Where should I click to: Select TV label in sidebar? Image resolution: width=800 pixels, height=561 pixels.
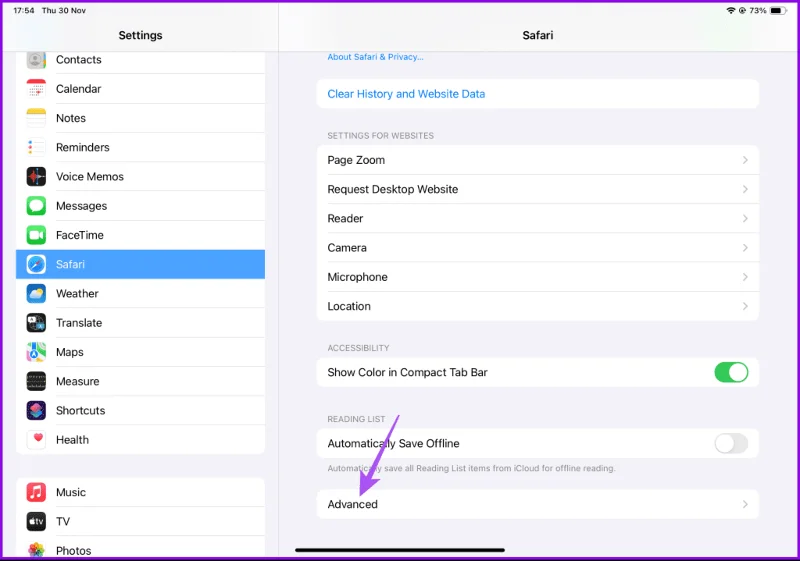(63, 521)
